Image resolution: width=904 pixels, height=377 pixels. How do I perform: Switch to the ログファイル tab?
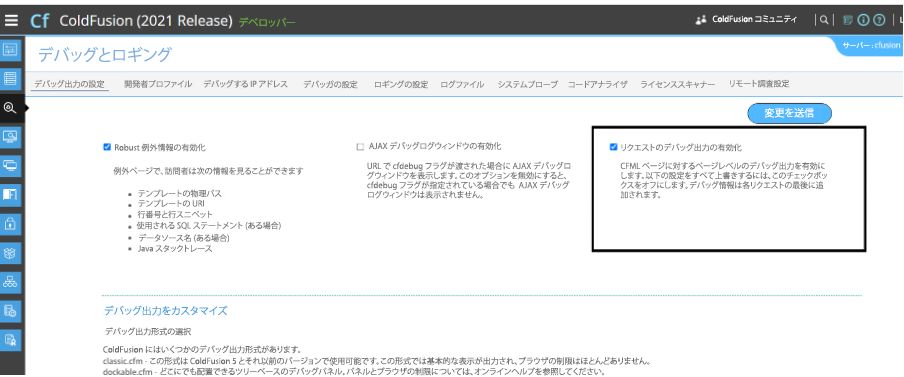pos(462,84)
